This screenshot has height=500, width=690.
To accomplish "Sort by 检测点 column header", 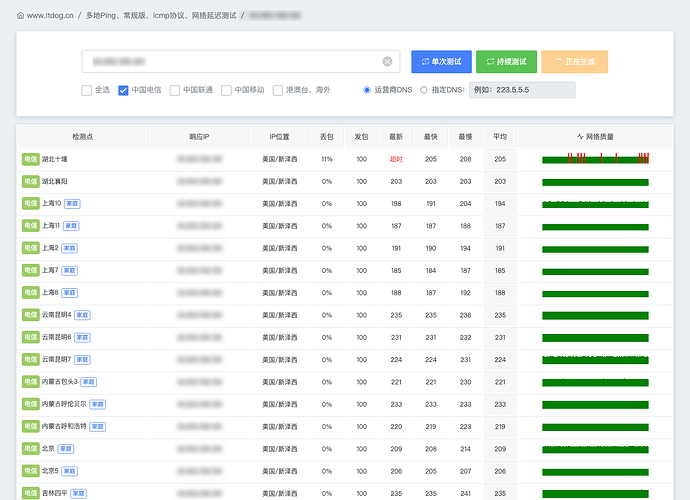I will 83,137.
